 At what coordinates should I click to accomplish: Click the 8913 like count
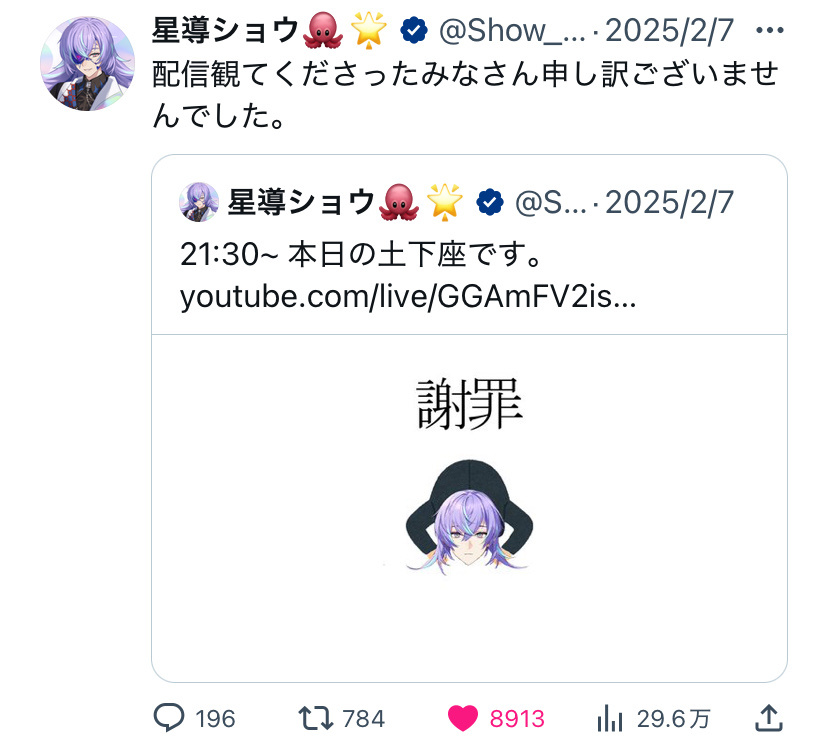click(x=517, y=719)
